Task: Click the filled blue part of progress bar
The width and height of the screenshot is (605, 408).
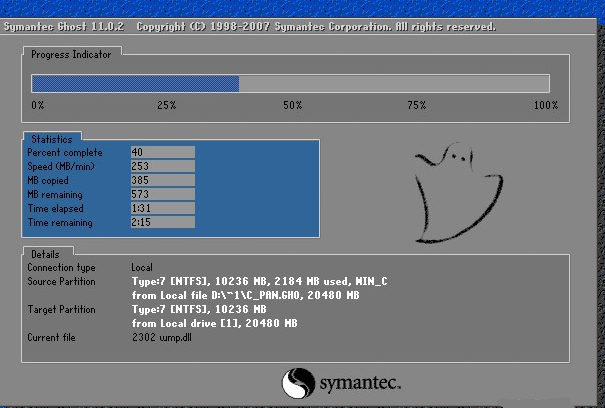Action: (x=135, y=84)
